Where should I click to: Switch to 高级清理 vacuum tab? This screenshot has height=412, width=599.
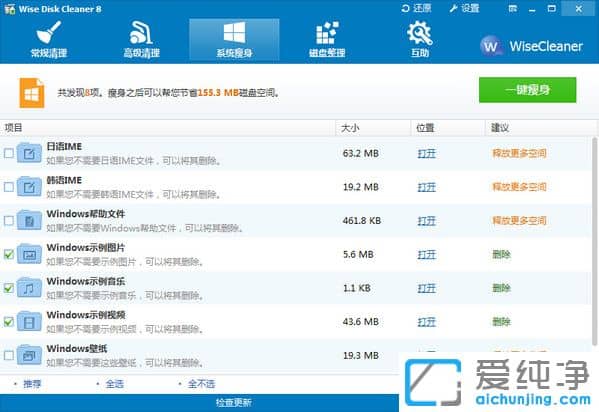141,39
